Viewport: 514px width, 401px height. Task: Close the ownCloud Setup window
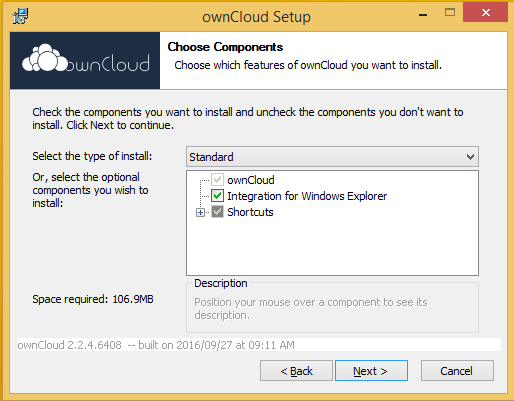click(x=485, y=13)
